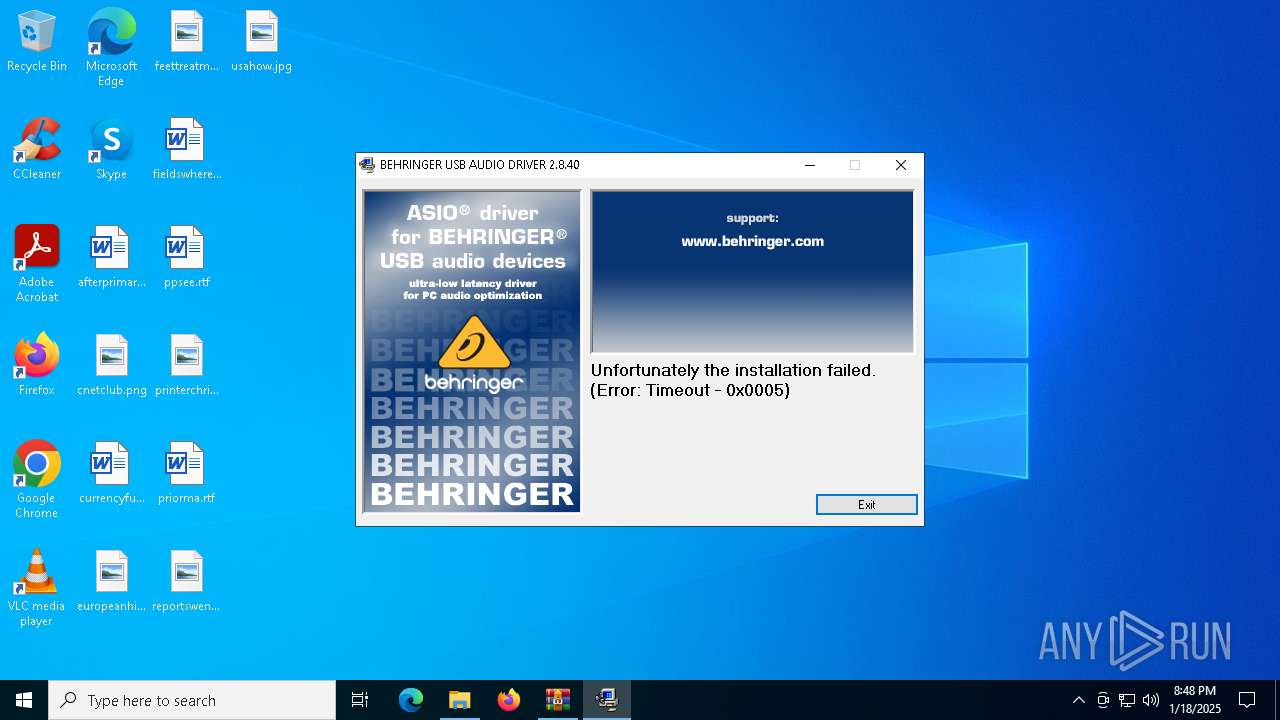Select fieldswhere... Word document on desktop
The width and height of the screenshot is (1280, 720).
point(186,150)
